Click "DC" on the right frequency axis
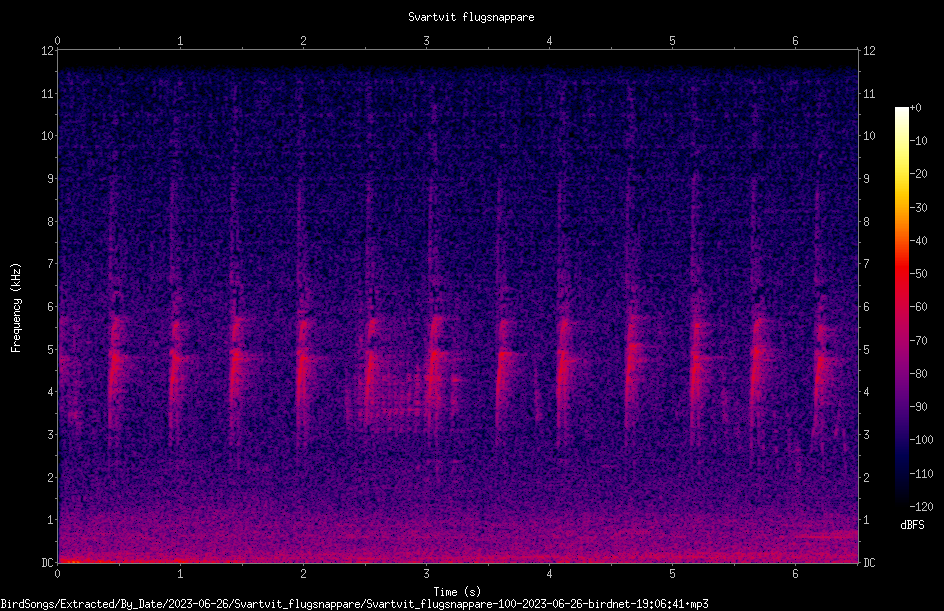 [869, 563]
